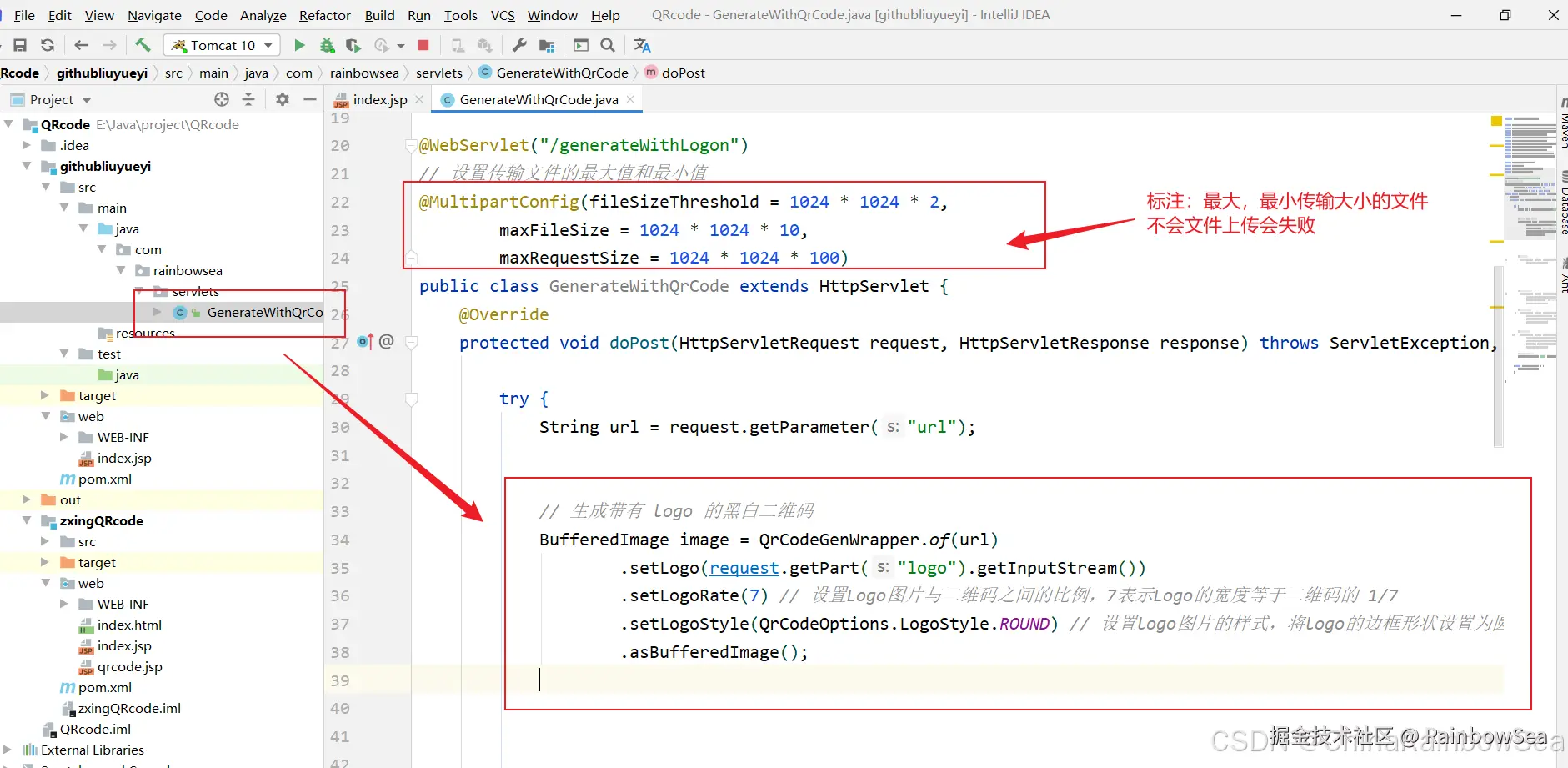
Task: Click the profiler run icon
Action: (382, 45)
